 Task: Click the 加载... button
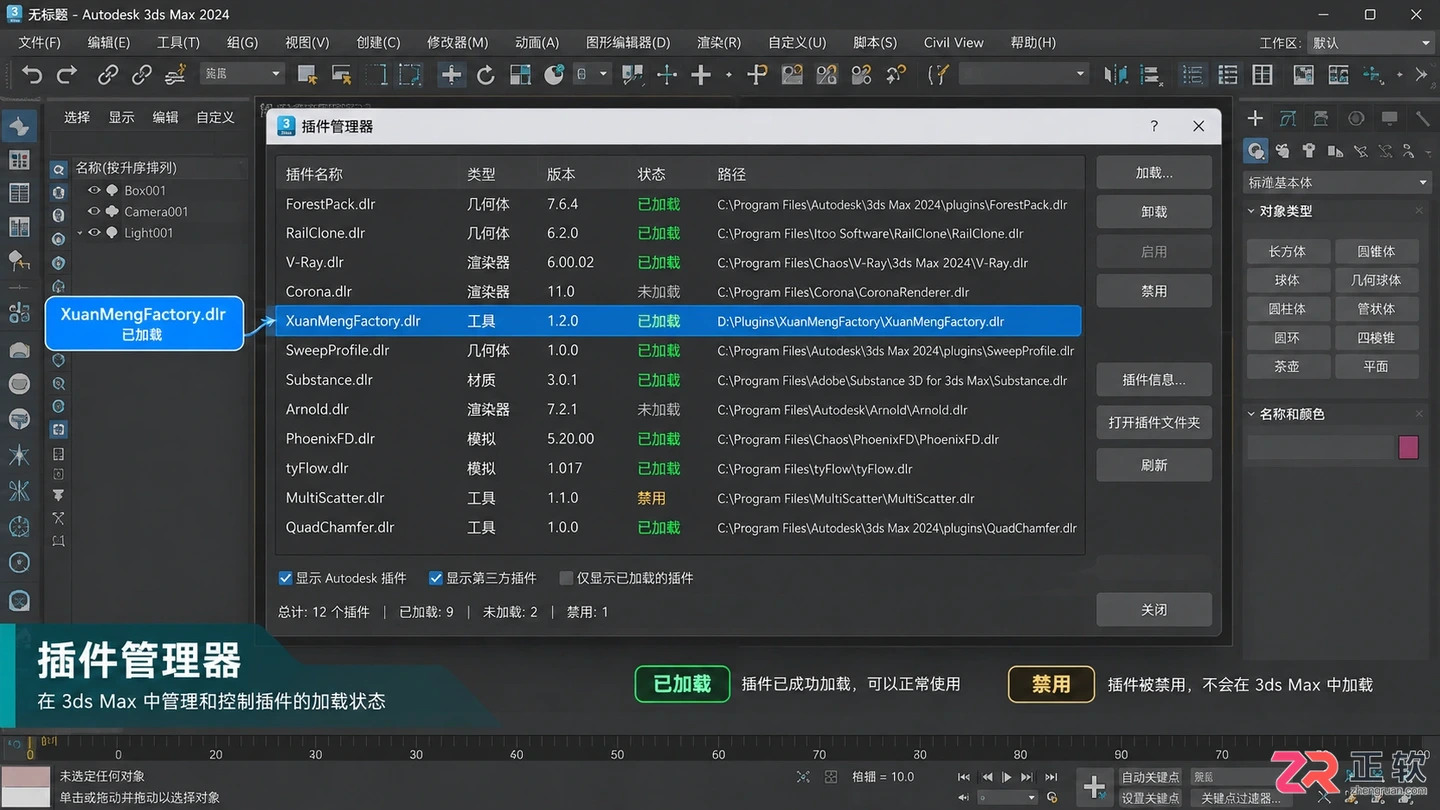coord(1154,173)
